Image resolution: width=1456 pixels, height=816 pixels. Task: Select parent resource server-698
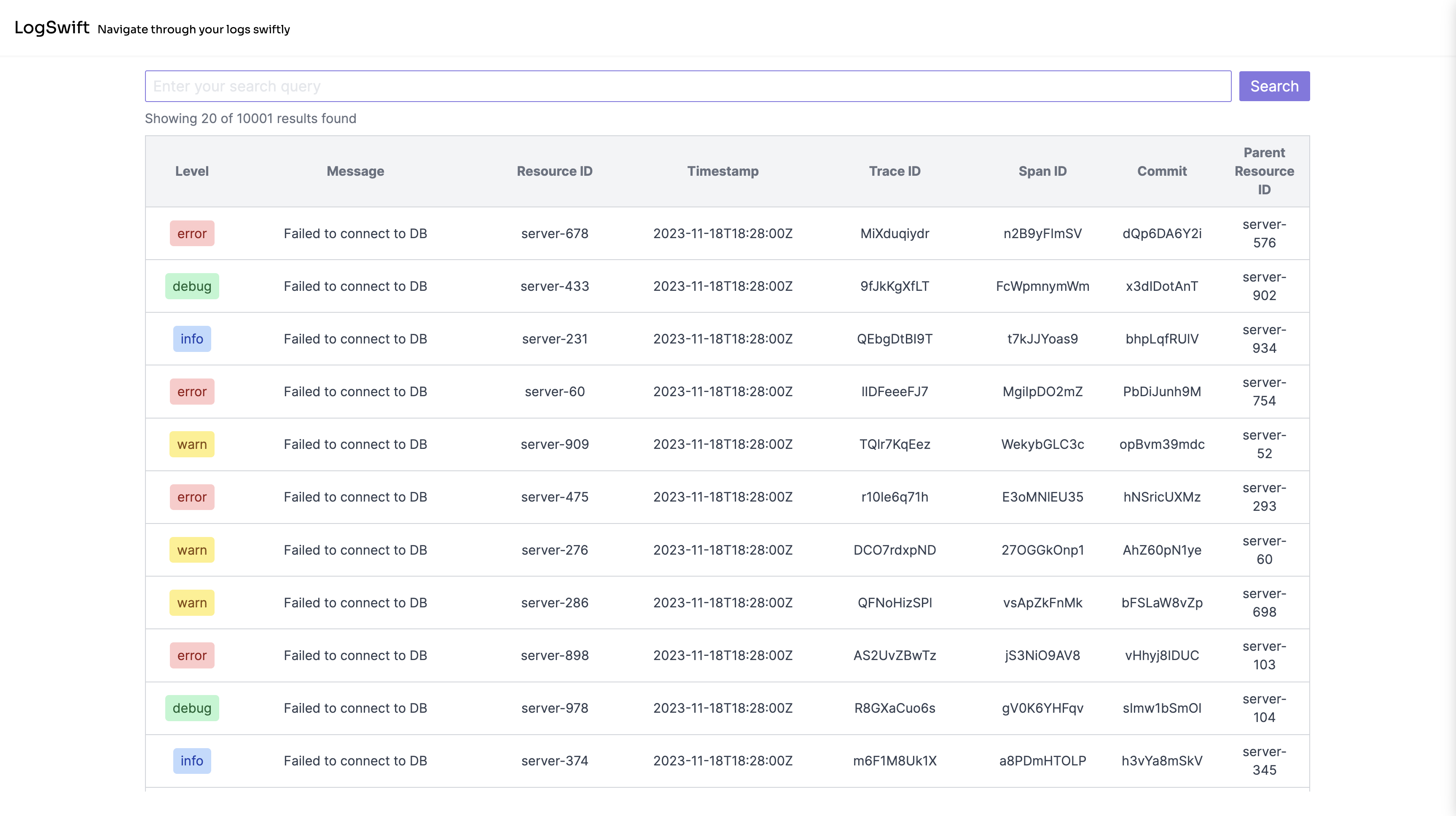point(1264,602)
